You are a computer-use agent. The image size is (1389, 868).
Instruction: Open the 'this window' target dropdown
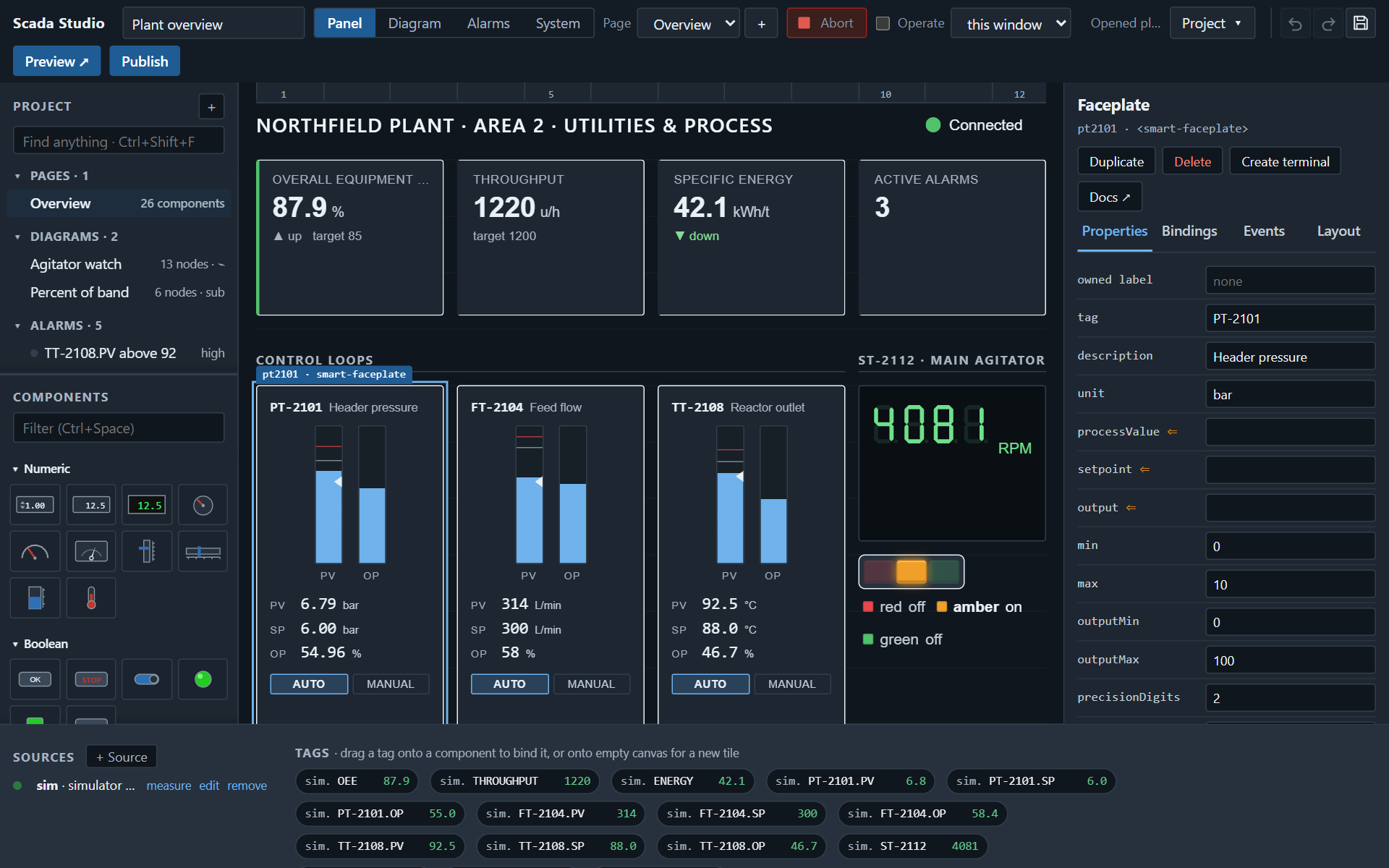(x=1010, y=24)
